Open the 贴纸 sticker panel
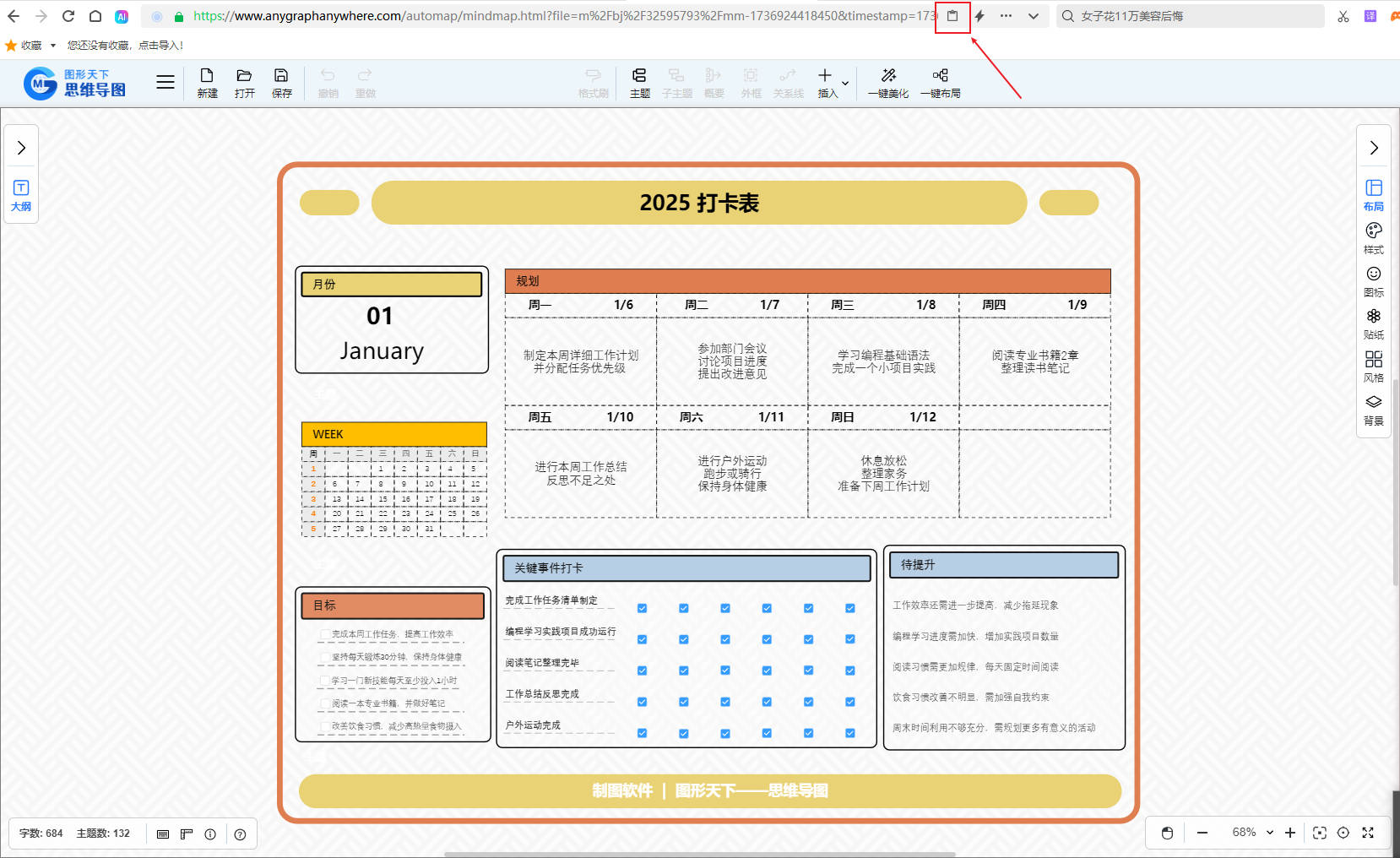The height and width of the screenshot is (858, 1400). pos(1374,323)
